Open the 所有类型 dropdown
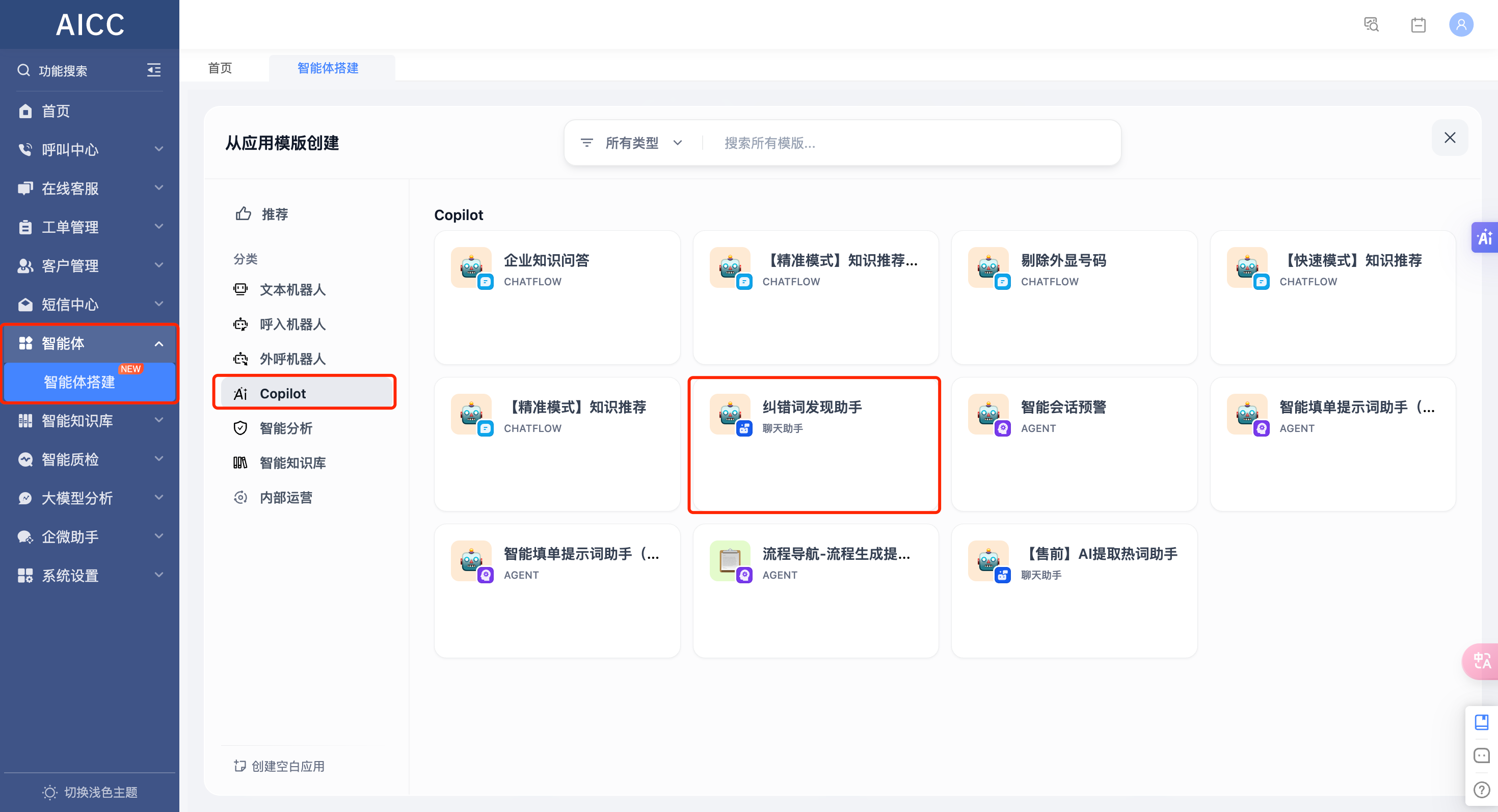 point(632,143)
